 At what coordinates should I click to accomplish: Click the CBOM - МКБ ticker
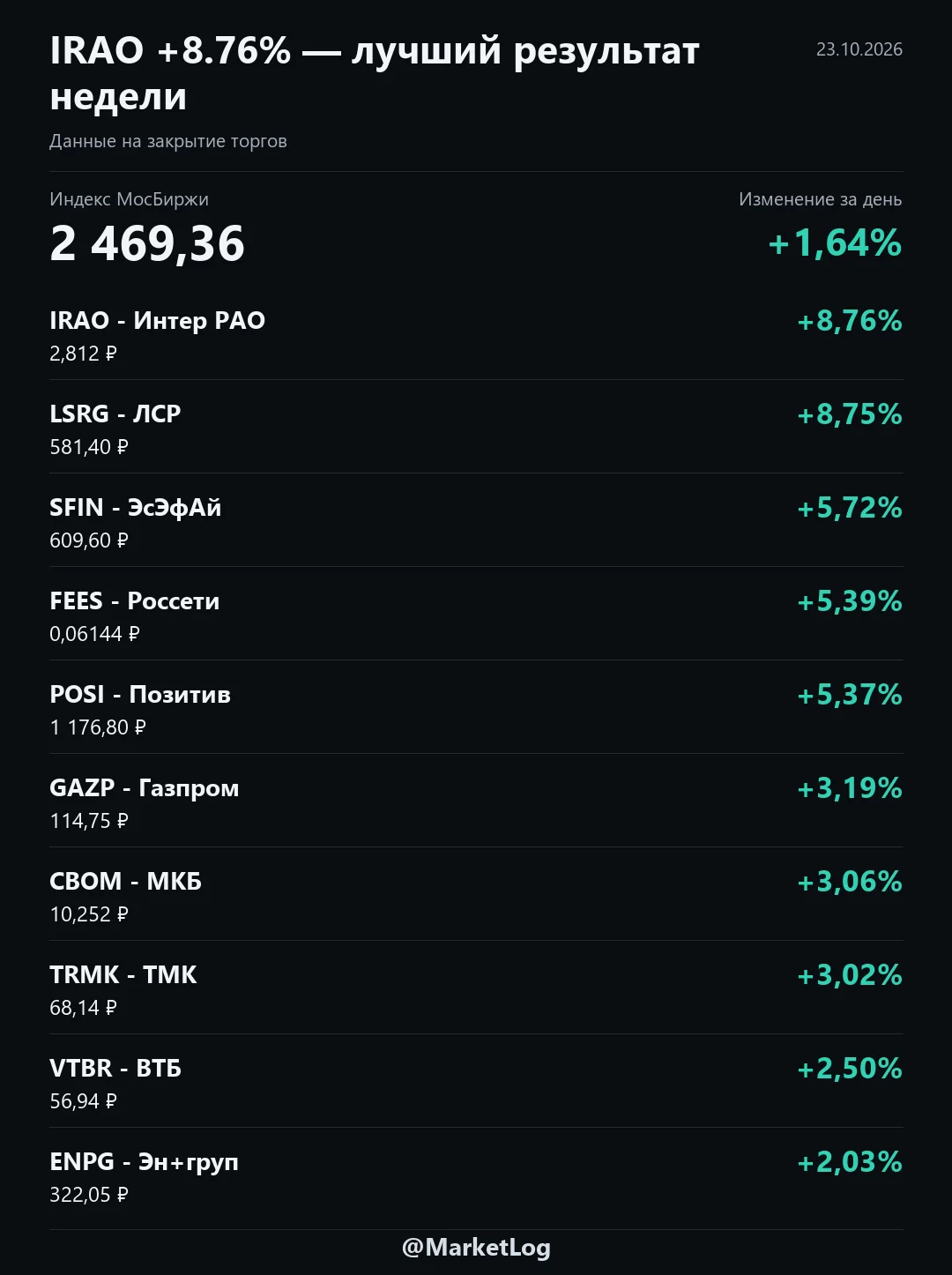coord(125,881)
